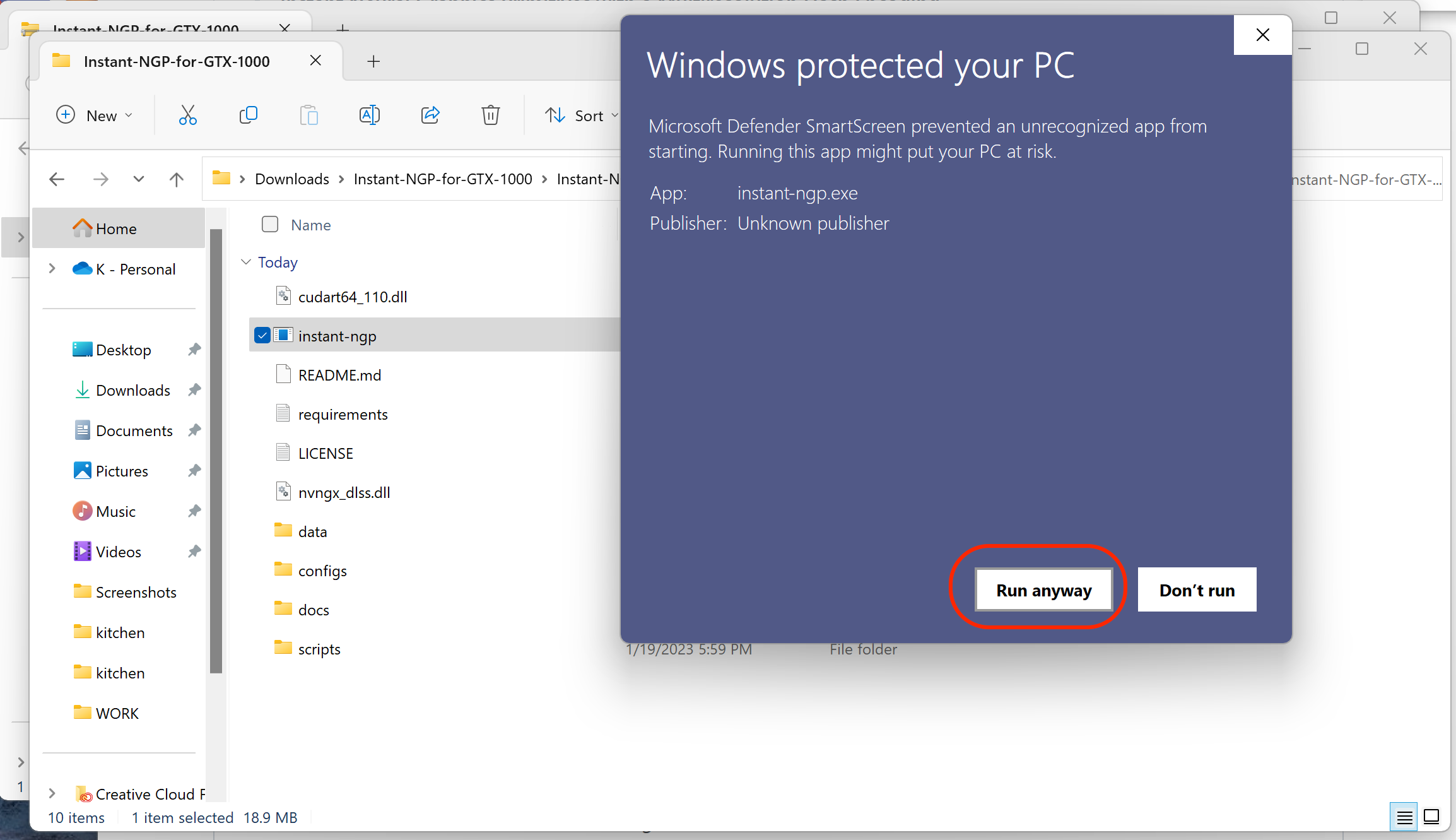1456x840 pixels.
Task: Go up one folder level
Action: coord(177,179)
